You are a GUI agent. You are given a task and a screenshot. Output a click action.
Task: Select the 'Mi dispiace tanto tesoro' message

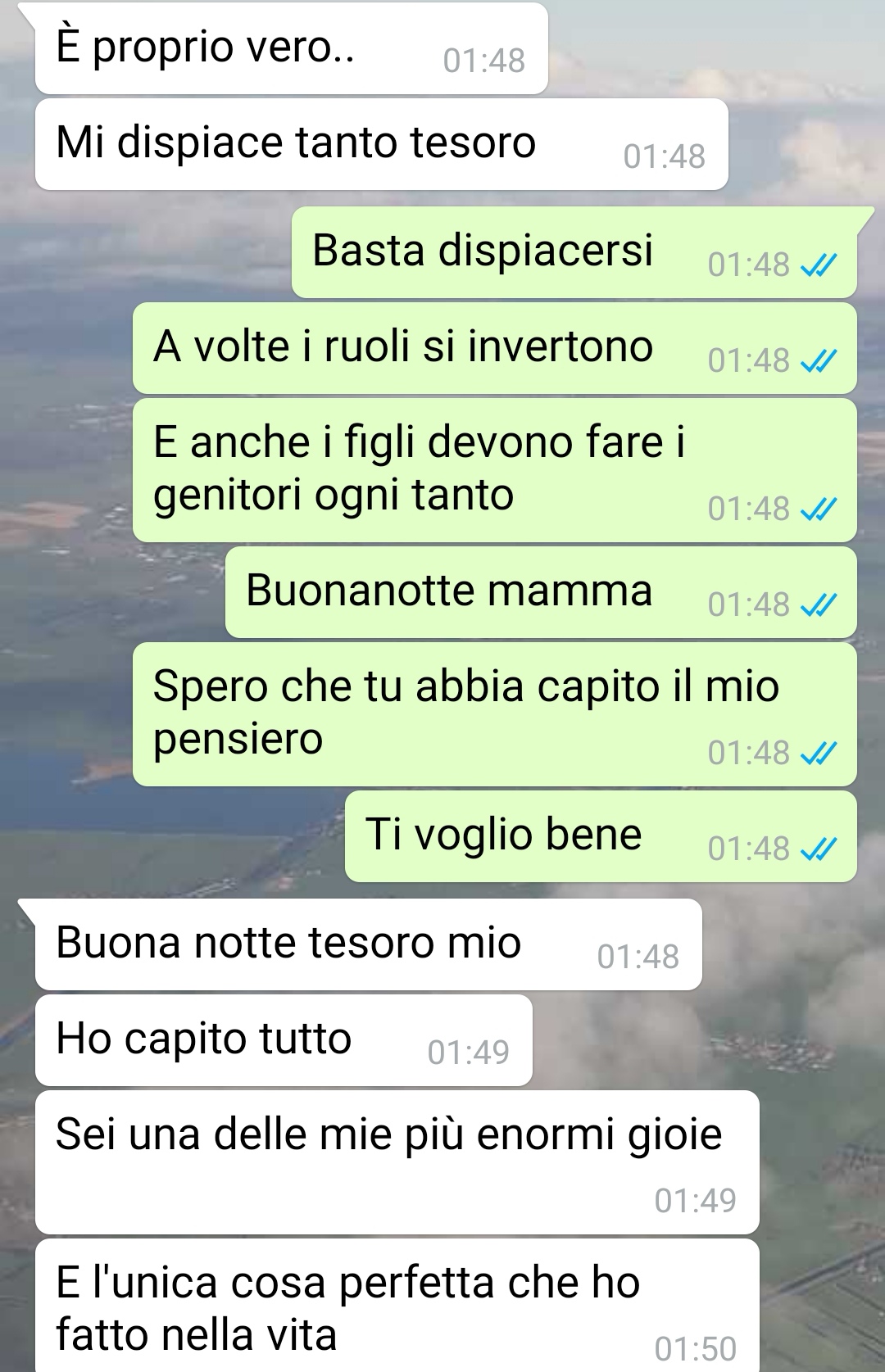coord(381,144)
